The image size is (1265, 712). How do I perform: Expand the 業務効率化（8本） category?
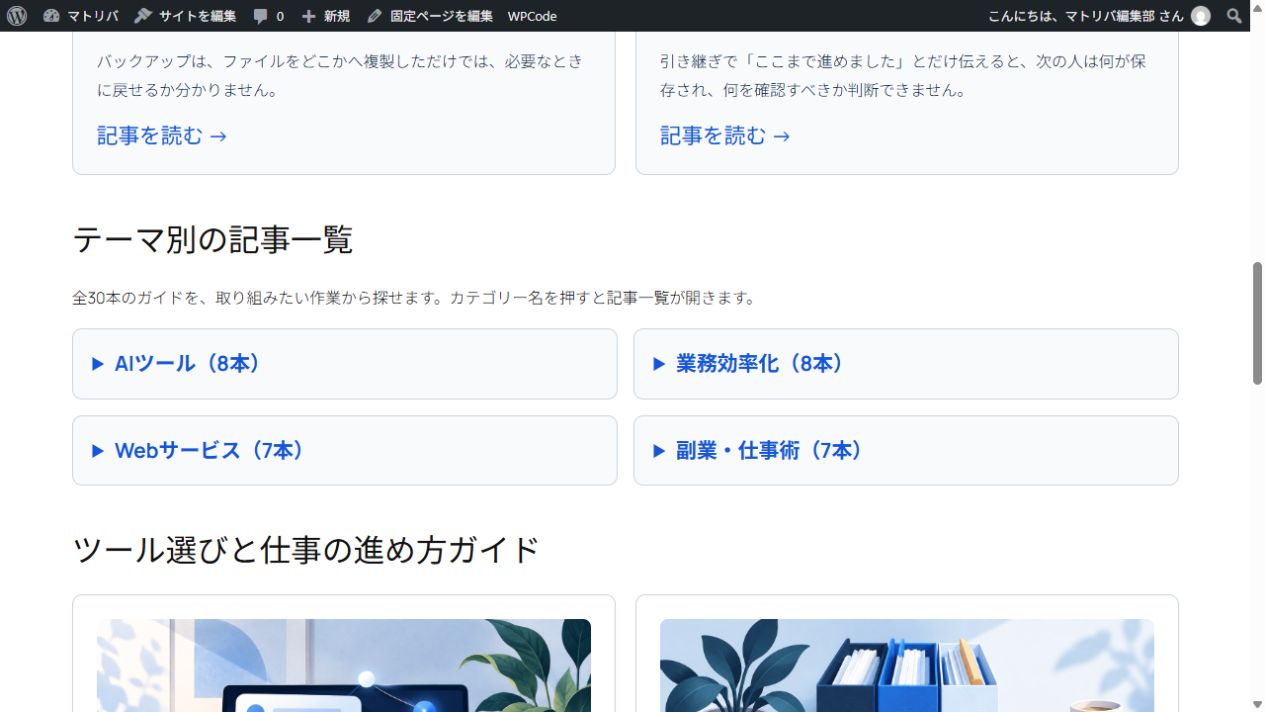coord(906,364)
